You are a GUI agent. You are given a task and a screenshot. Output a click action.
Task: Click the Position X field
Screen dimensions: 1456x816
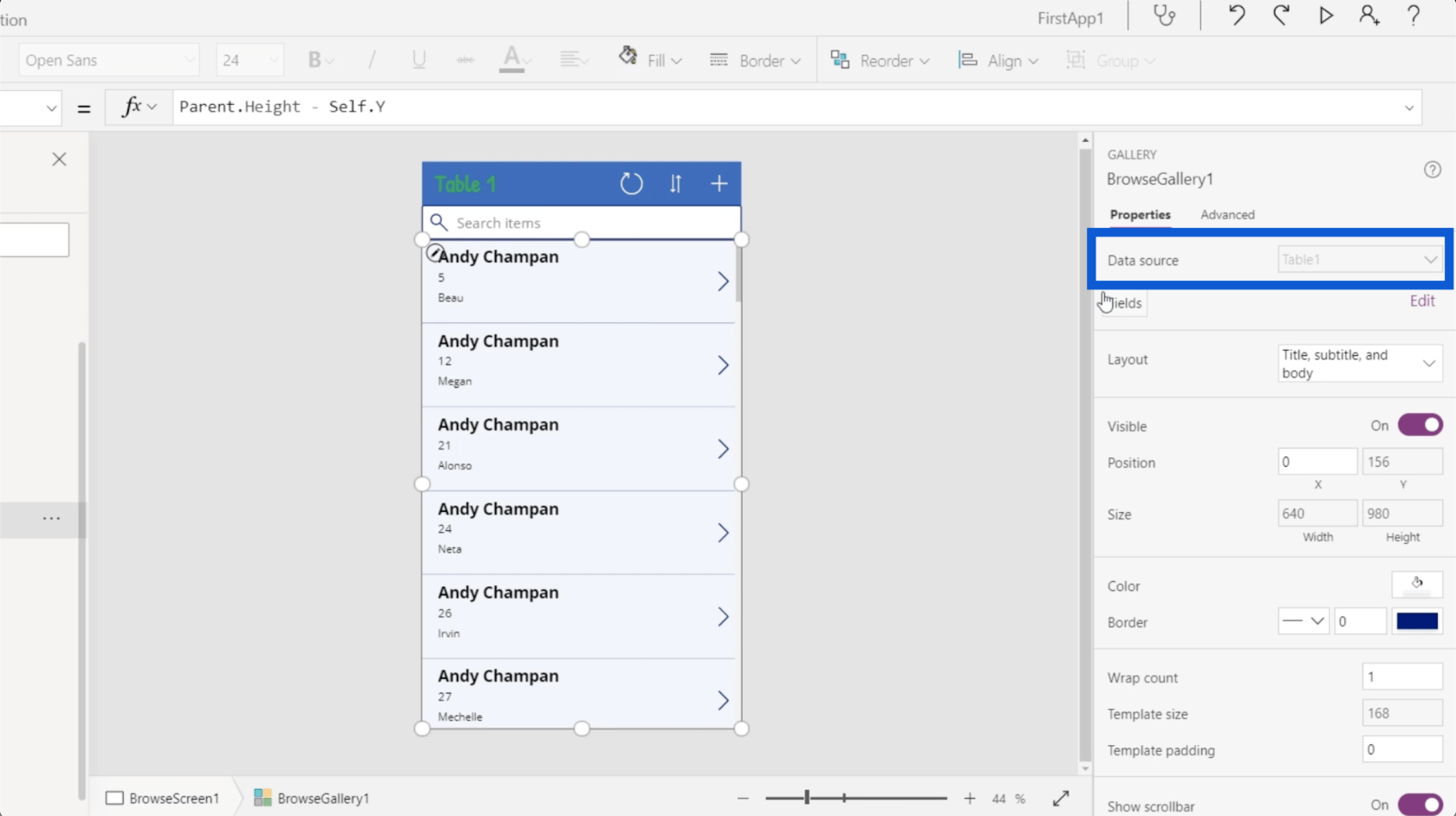point(1317,462)
